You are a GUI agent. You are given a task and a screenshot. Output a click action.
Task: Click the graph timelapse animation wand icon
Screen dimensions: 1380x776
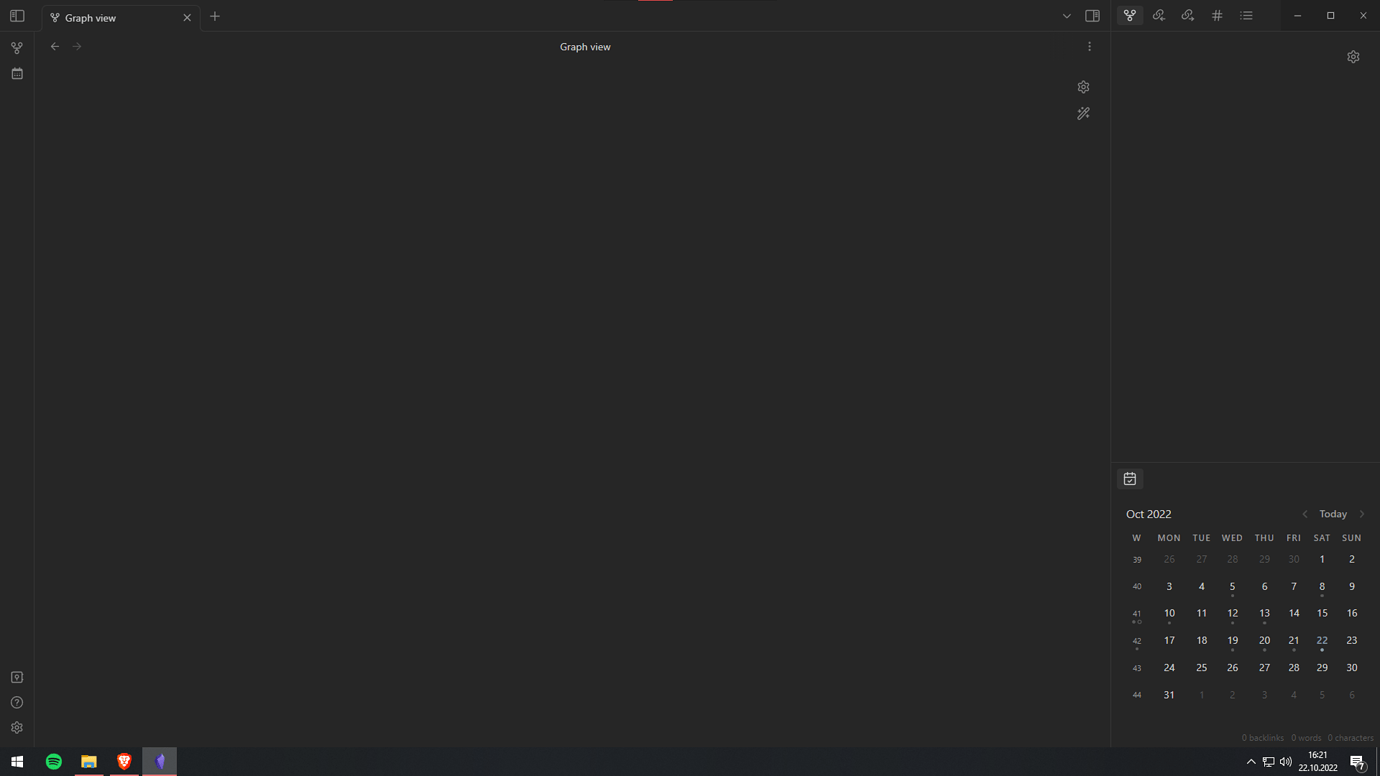[x=1083, y=114]
